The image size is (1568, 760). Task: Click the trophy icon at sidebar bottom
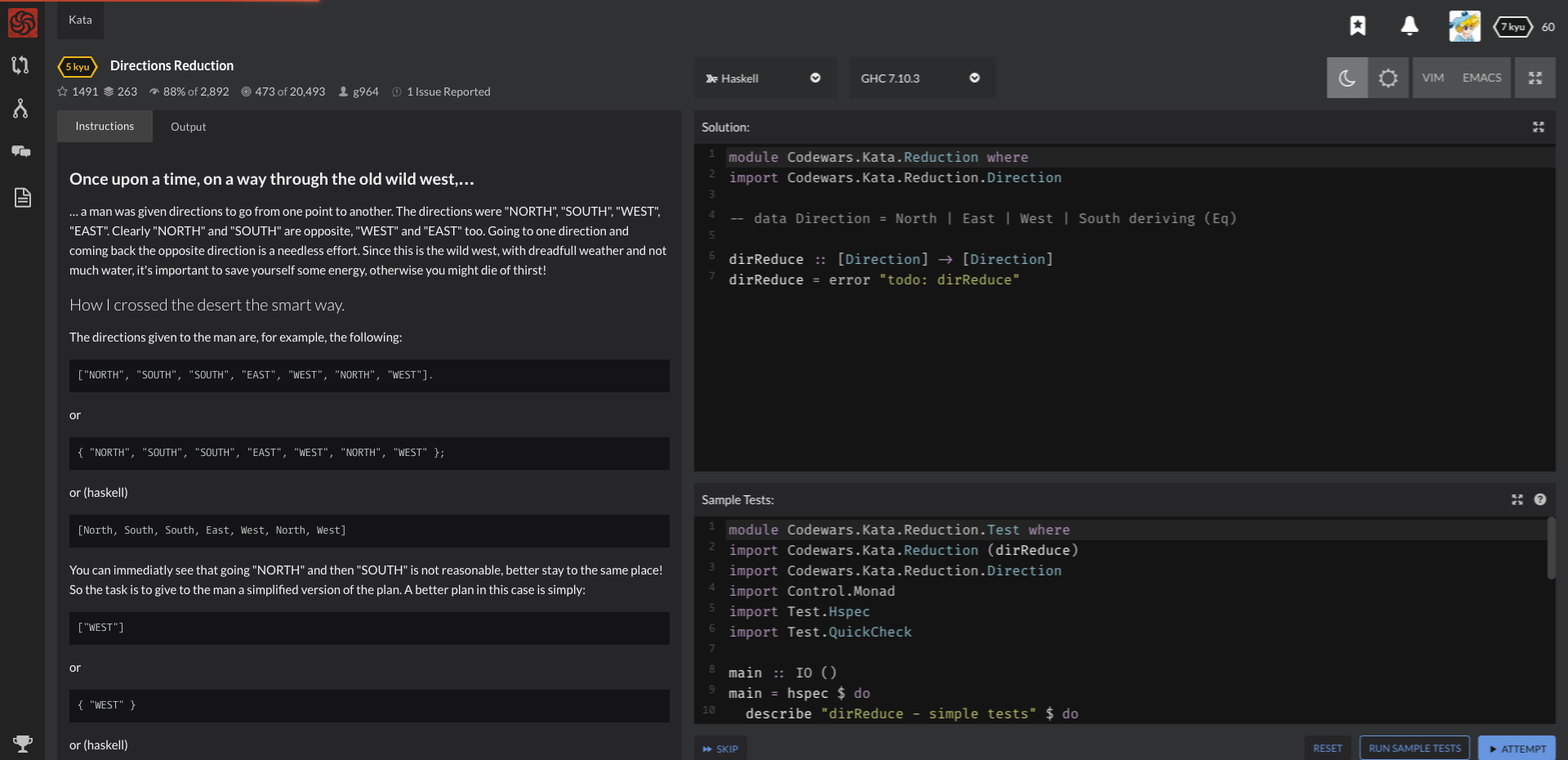point(23,744)
